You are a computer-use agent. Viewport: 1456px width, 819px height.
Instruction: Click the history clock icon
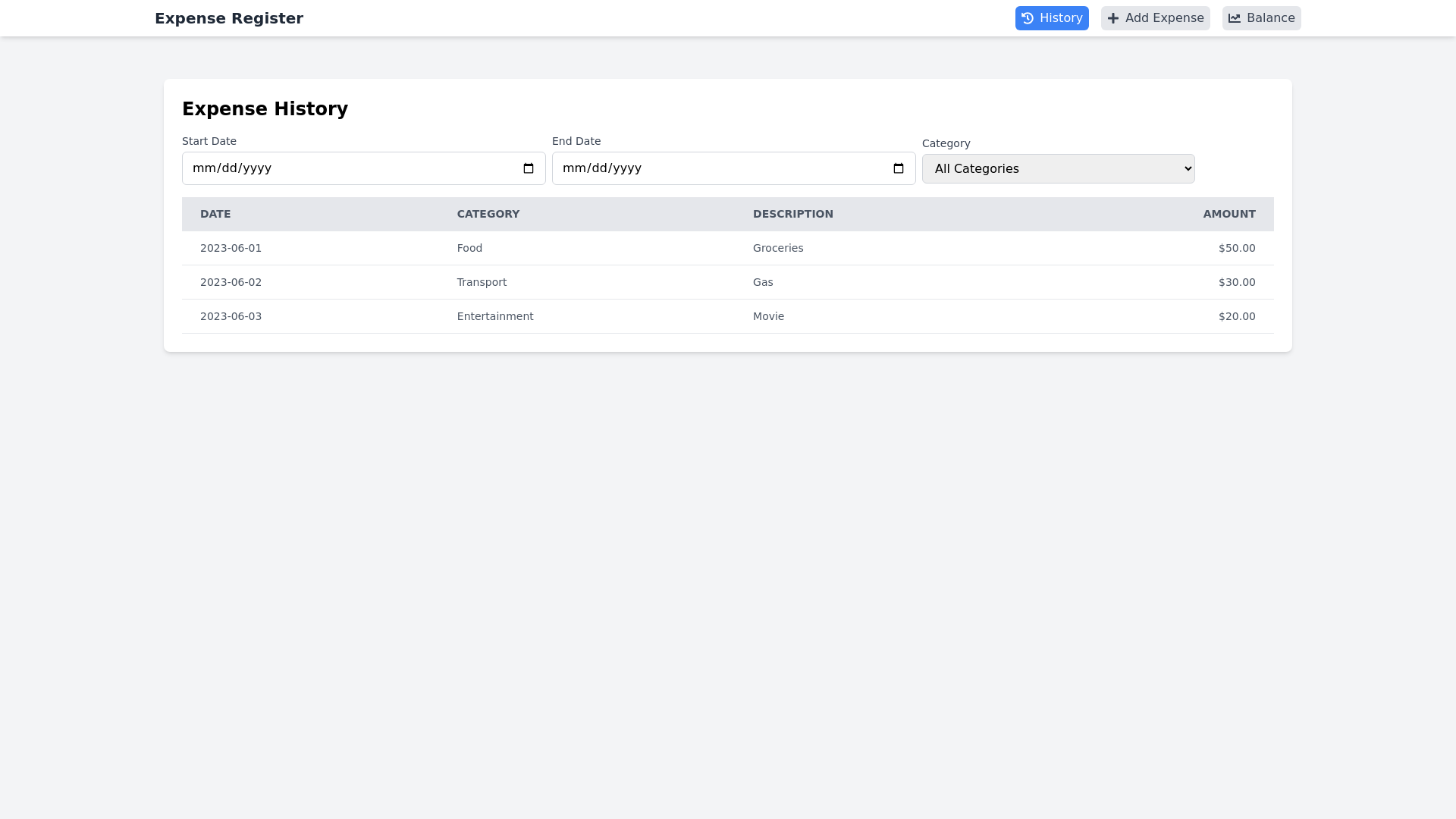tap(1028, 17)
